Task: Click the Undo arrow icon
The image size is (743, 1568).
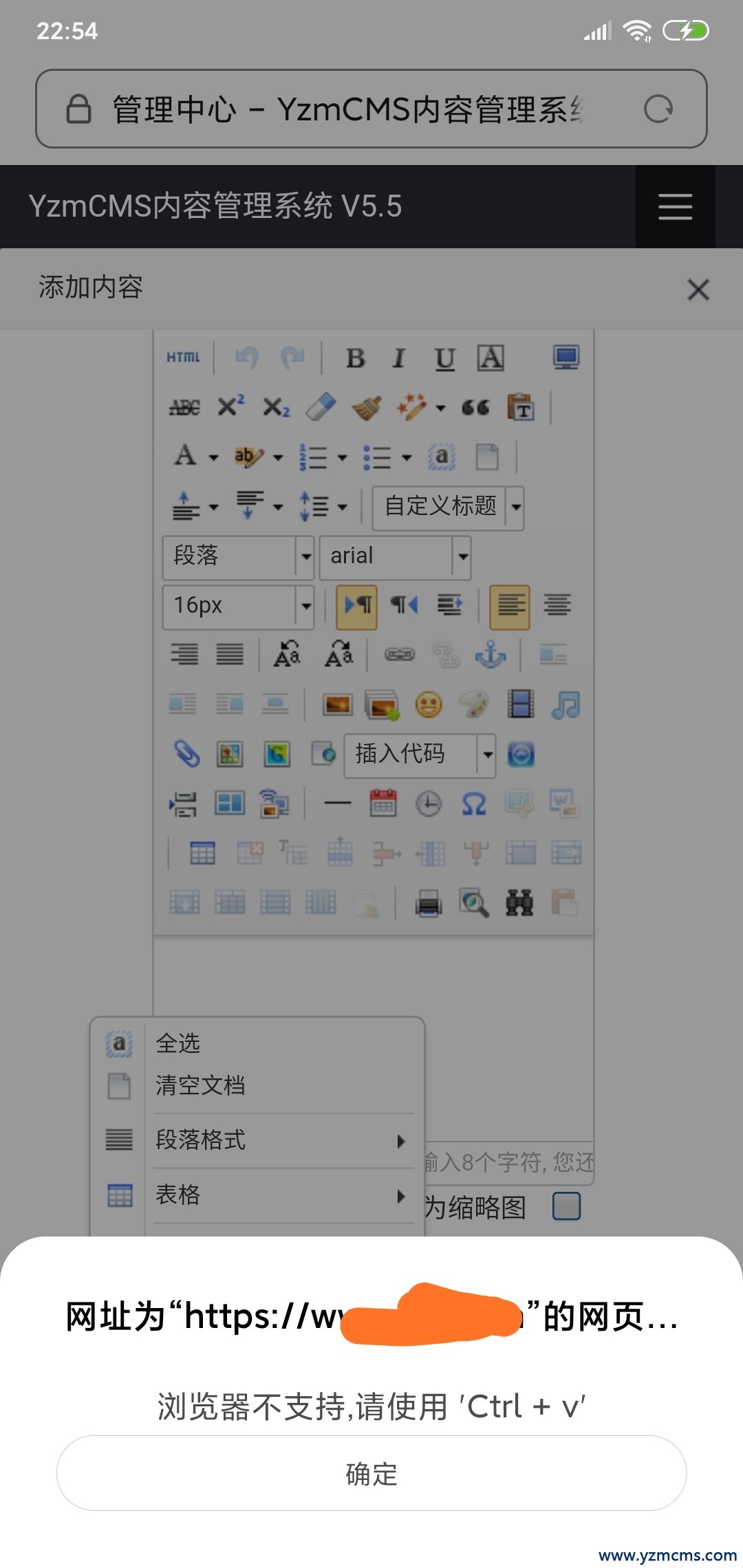Action: point(247,358)
